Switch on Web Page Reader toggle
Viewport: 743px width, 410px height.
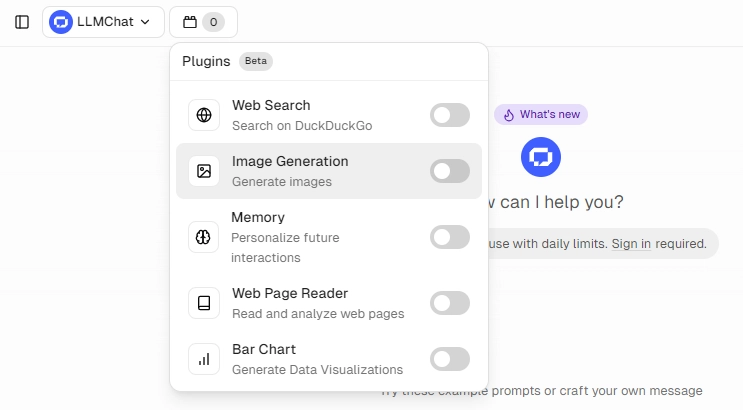(x=450, y=303)
